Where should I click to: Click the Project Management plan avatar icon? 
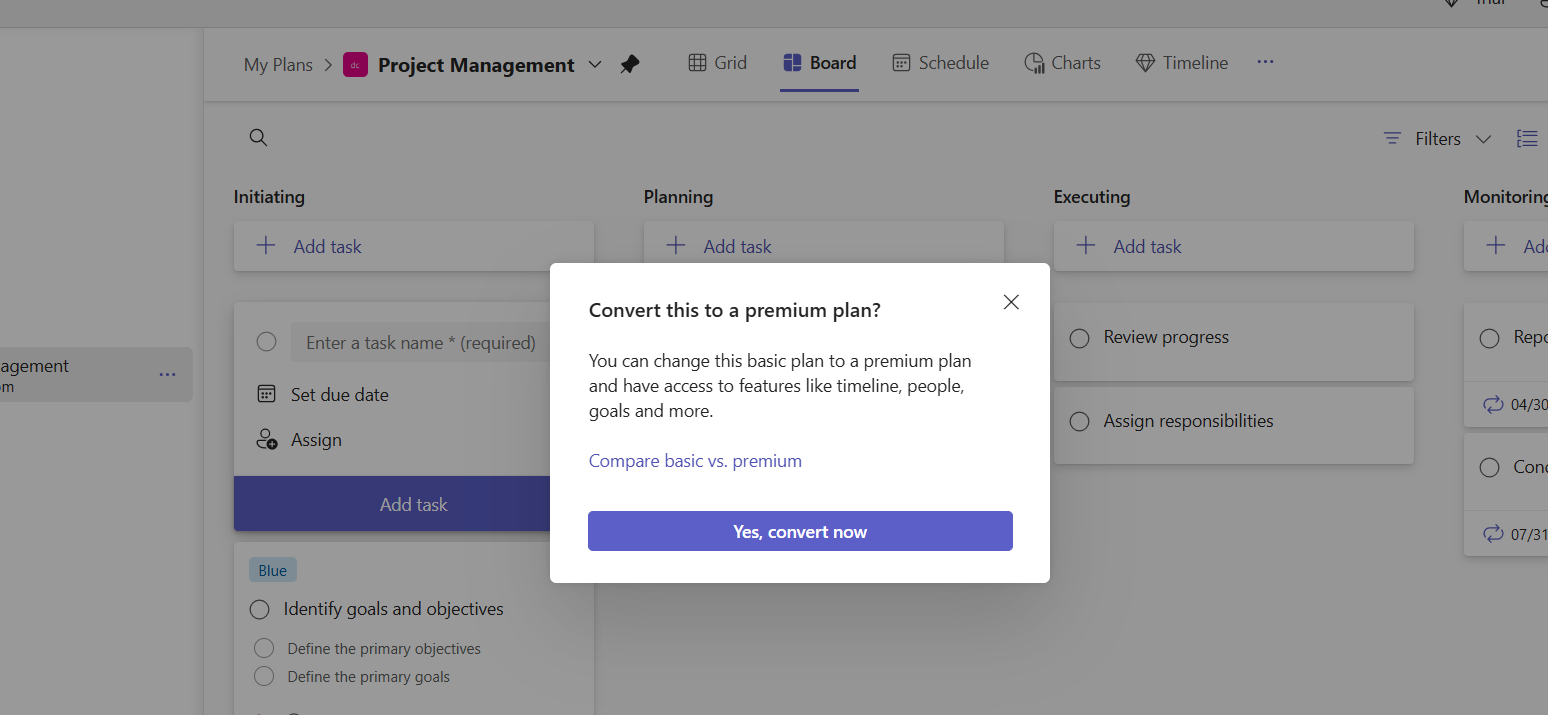355,65
